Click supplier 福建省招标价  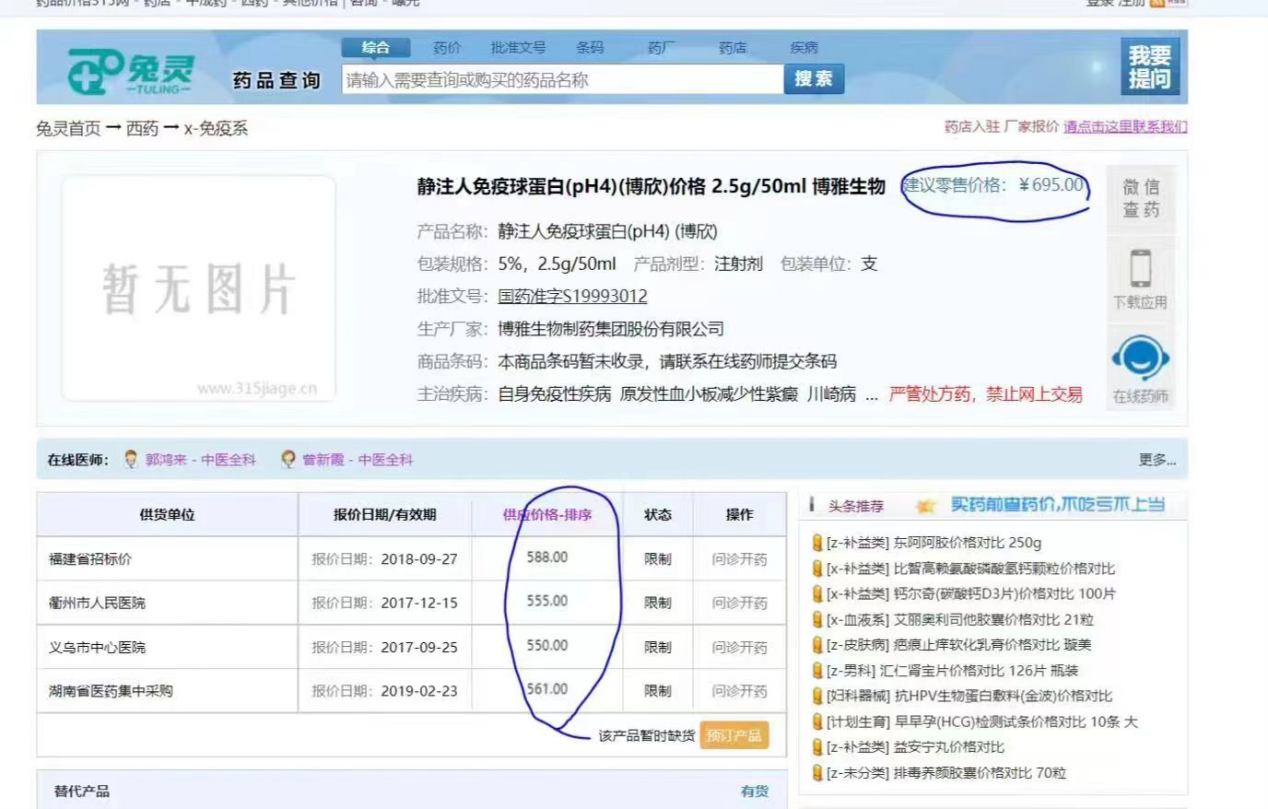pyautogui.click(x=90, y=559)
